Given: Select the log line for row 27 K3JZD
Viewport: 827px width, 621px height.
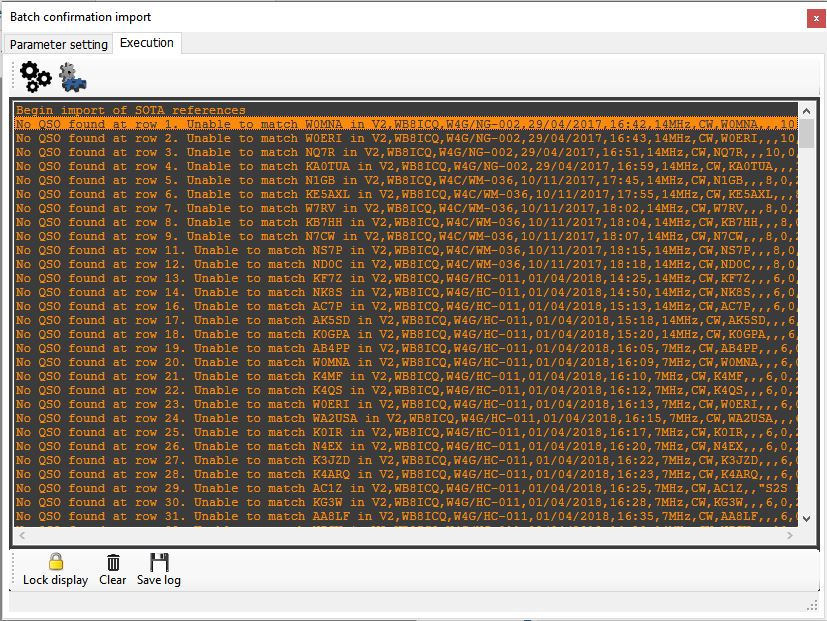Looking at the screenshot, I should 406,460.
